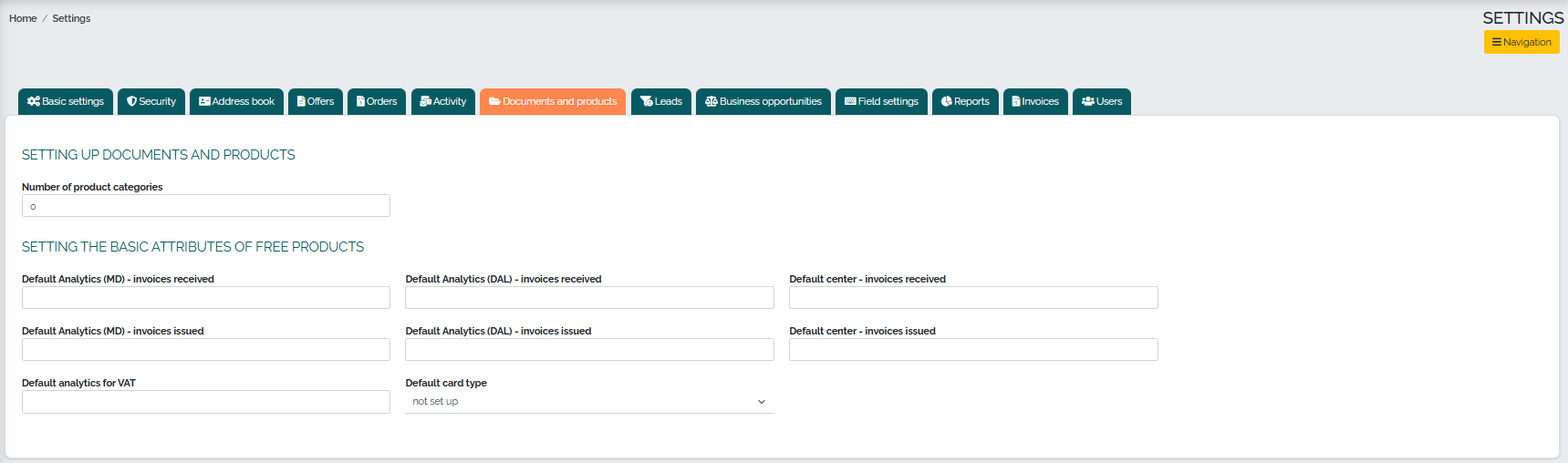
Task: Open the Invoices tab
Action: pos(1035,102)
